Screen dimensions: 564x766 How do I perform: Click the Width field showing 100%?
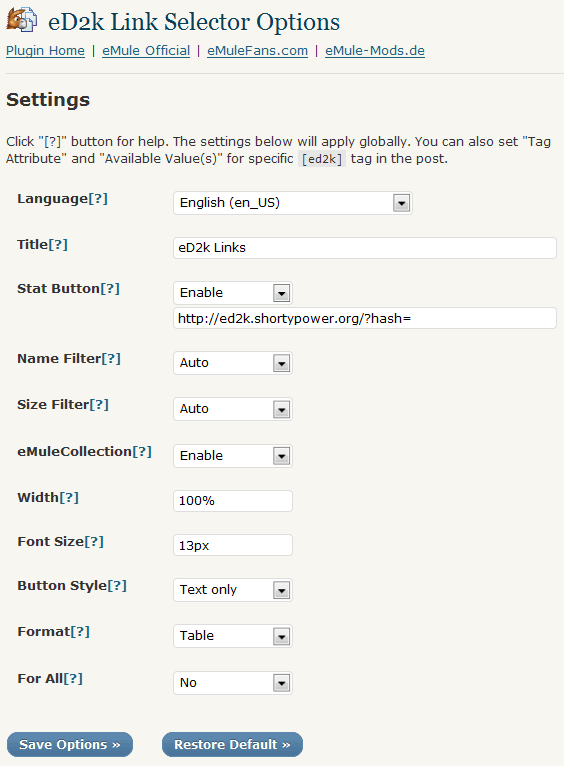pyautogui.click(x=233, y=501)
